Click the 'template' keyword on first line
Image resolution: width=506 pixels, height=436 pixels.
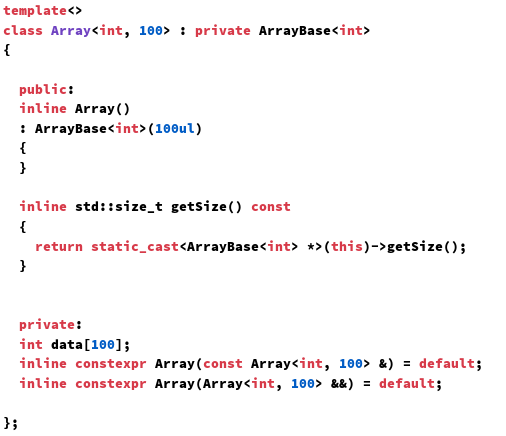(x=35, y=11)
